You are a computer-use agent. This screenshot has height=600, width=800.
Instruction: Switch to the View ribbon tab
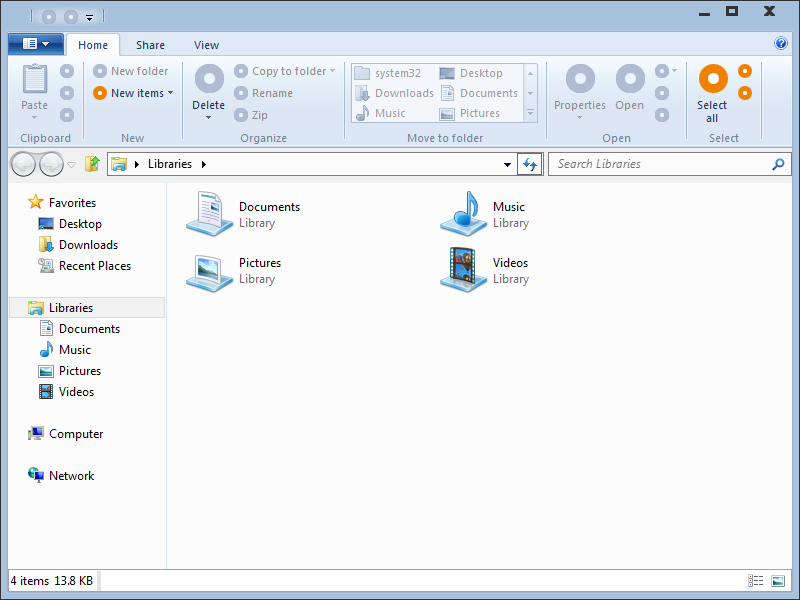(207, 45)
